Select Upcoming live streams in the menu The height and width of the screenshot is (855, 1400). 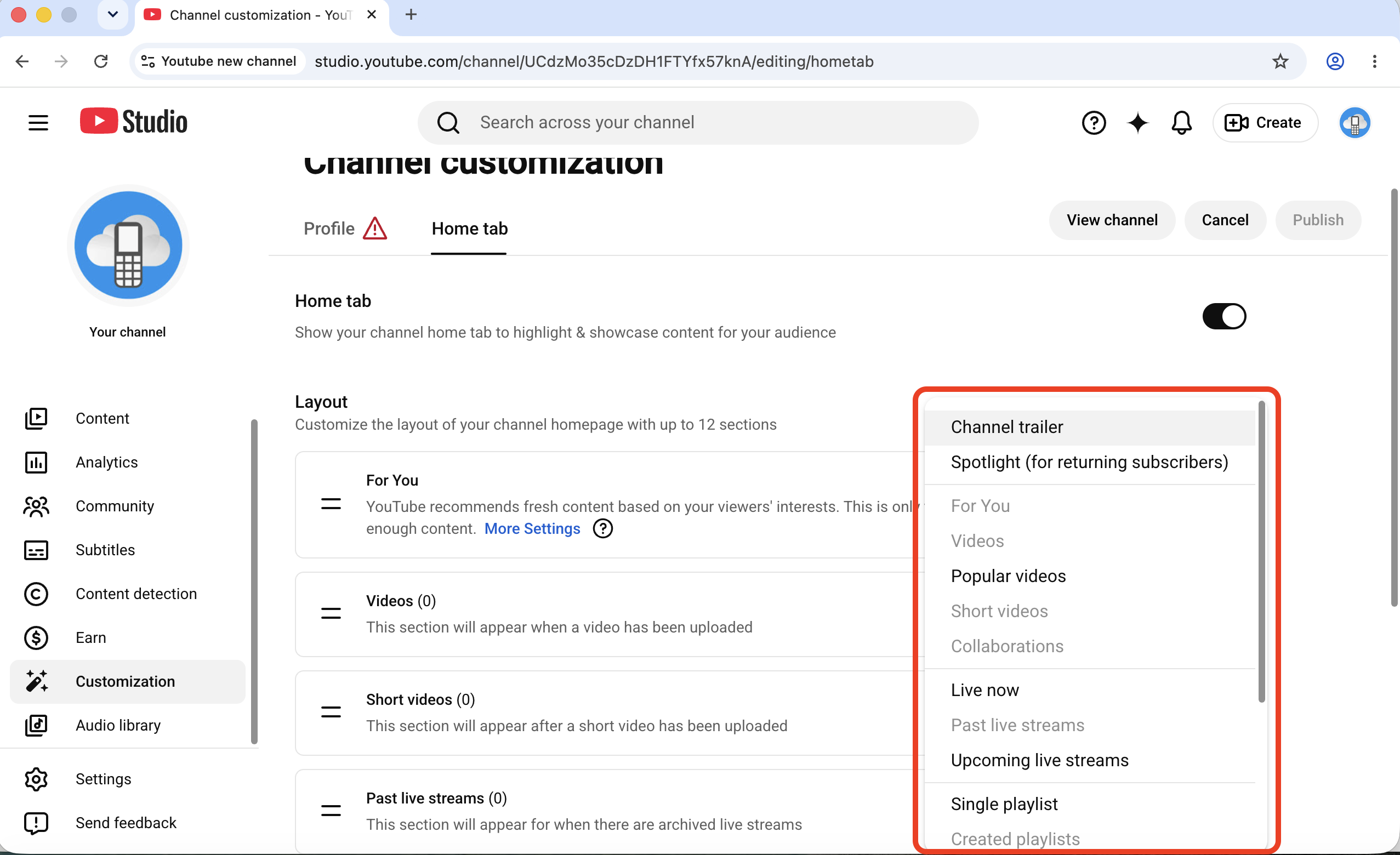point(1090,760)
